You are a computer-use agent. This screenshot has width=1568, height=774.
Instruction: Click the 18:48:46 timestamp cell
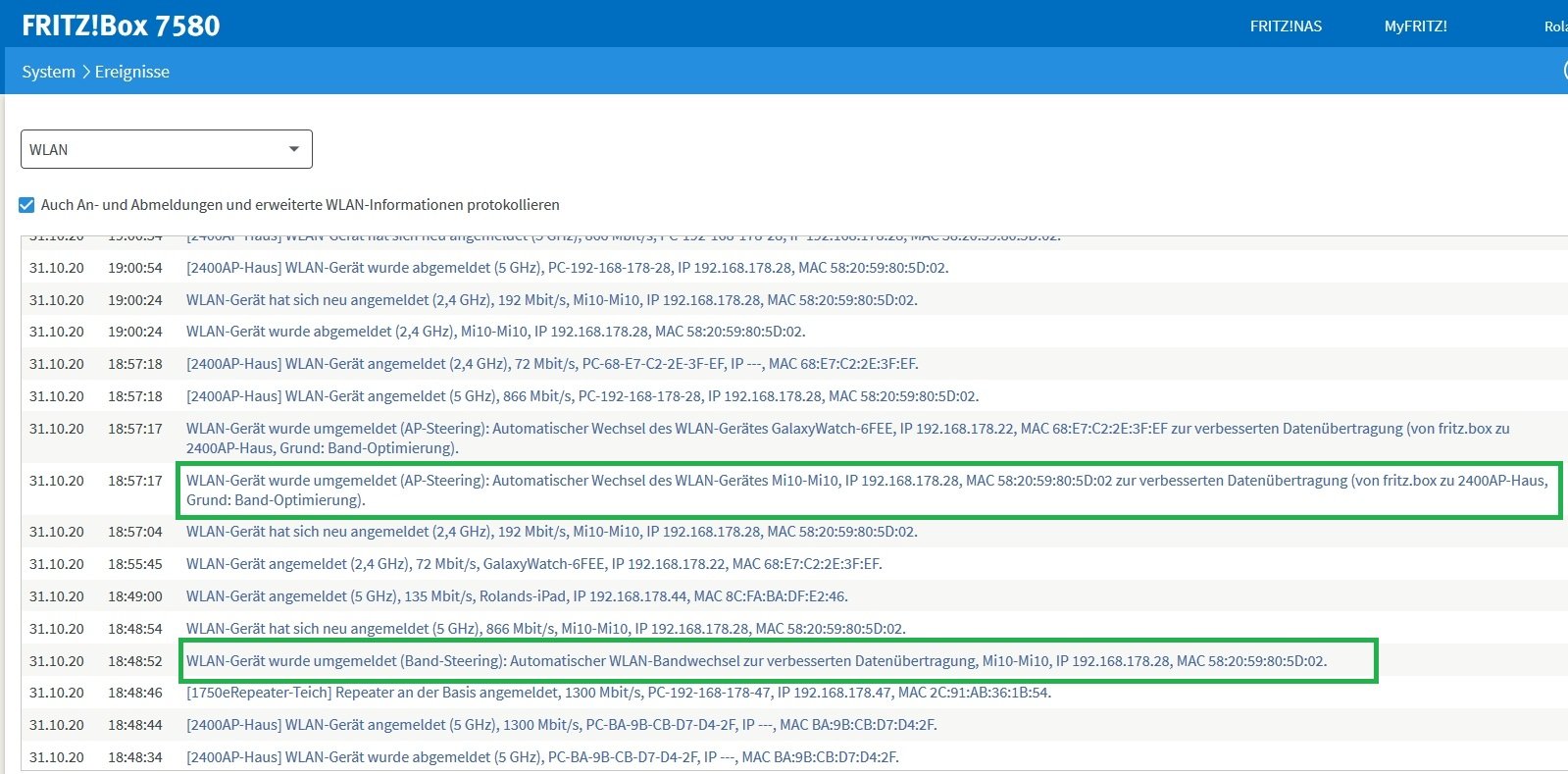pos(135,693)
